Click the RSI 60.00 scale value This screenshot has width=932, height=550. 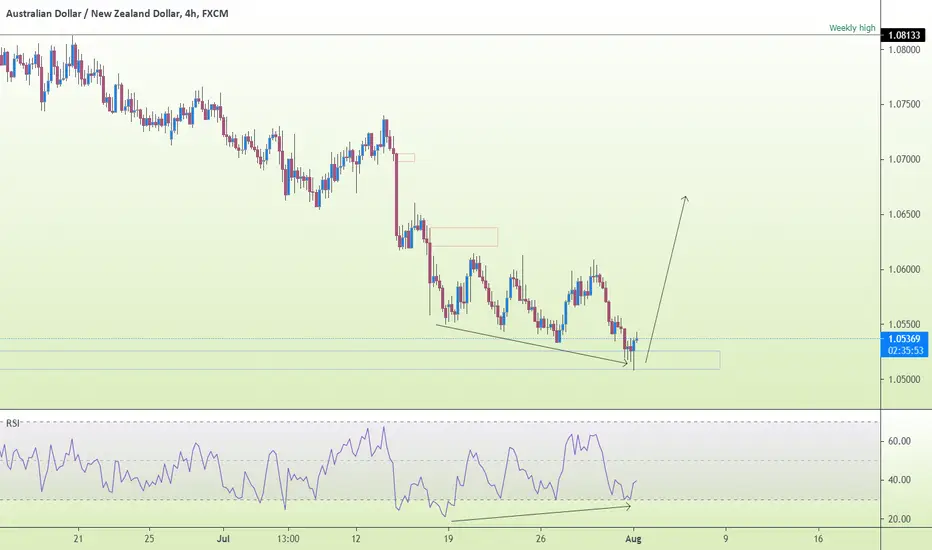[x=899, y=441]
